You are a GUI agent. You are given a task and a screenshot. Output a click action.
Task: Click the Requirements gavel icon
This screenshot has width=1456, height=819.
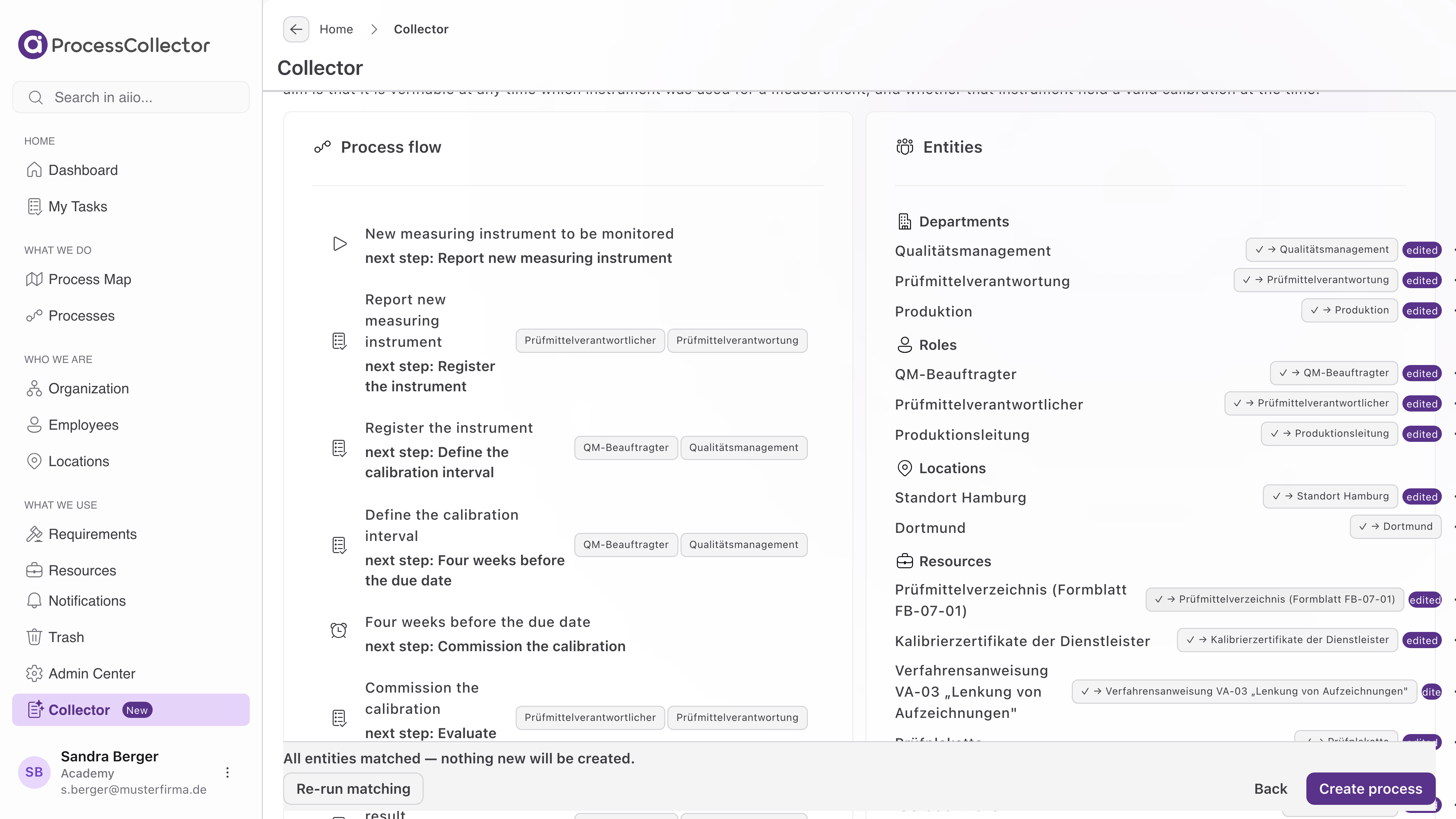point(34,534)
